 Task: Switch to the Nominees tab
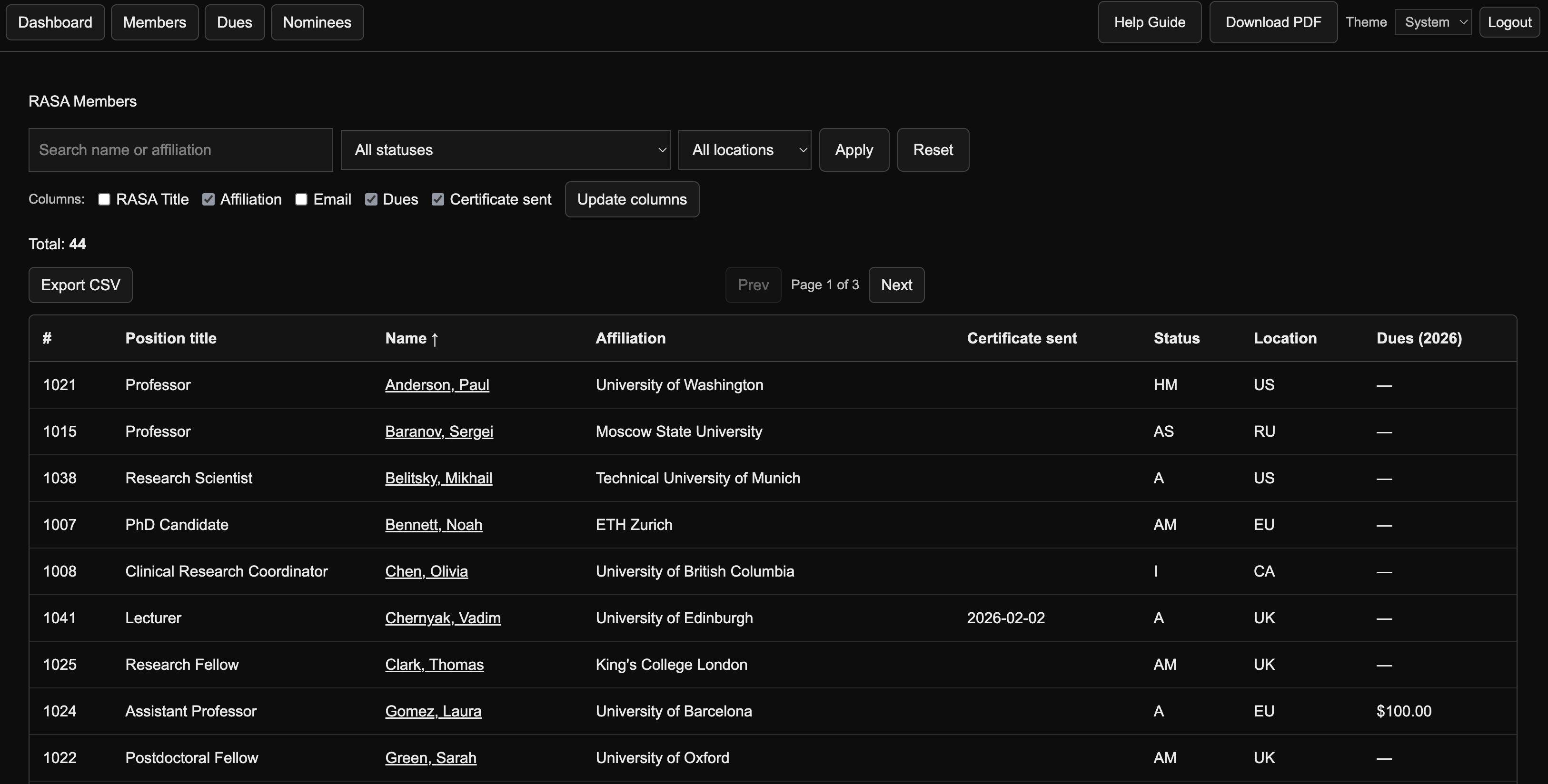pyautogui.click(x=317, y=22)
